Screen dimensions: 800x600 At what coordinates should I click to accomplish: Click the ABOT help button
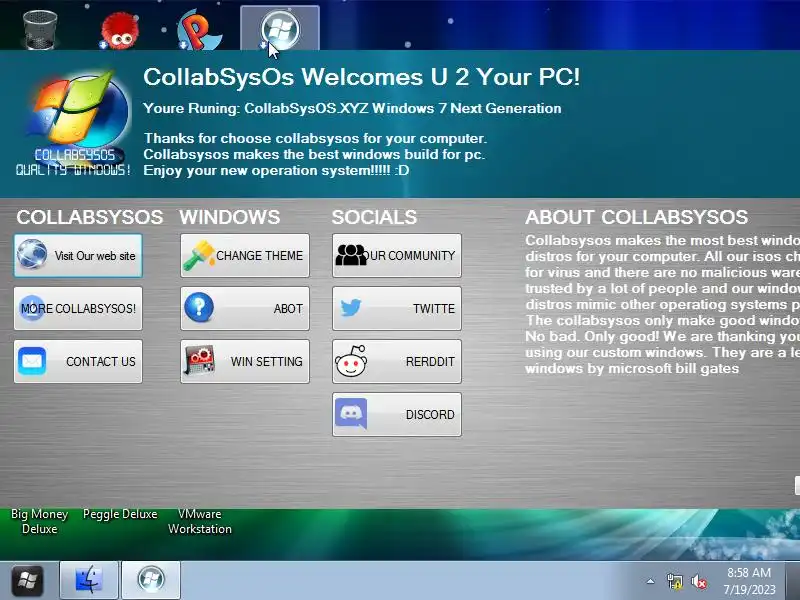click(x=245, y=308)
